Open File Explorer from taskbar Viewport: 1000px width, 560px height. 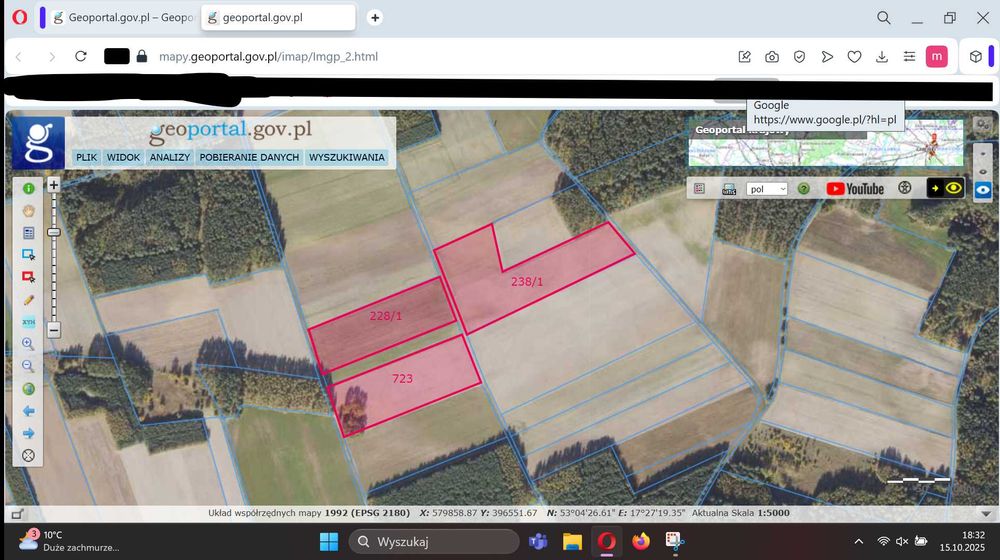click(572, 542)
